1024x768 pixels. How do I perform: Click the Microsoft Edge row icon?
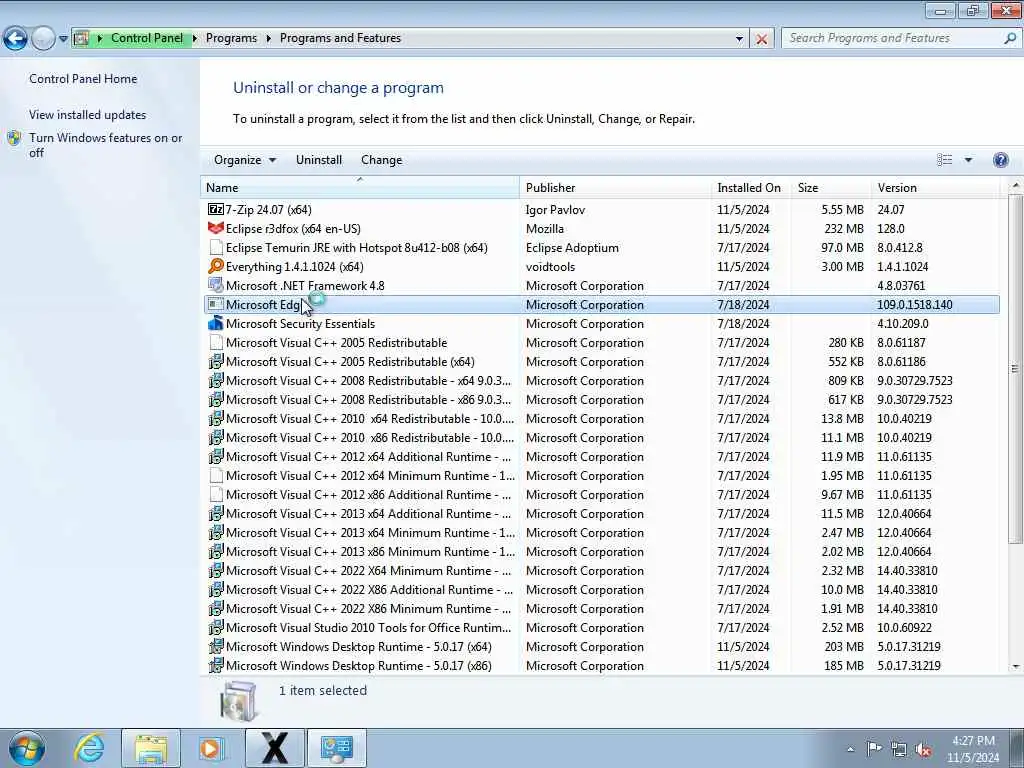click(x=216, y=304)
